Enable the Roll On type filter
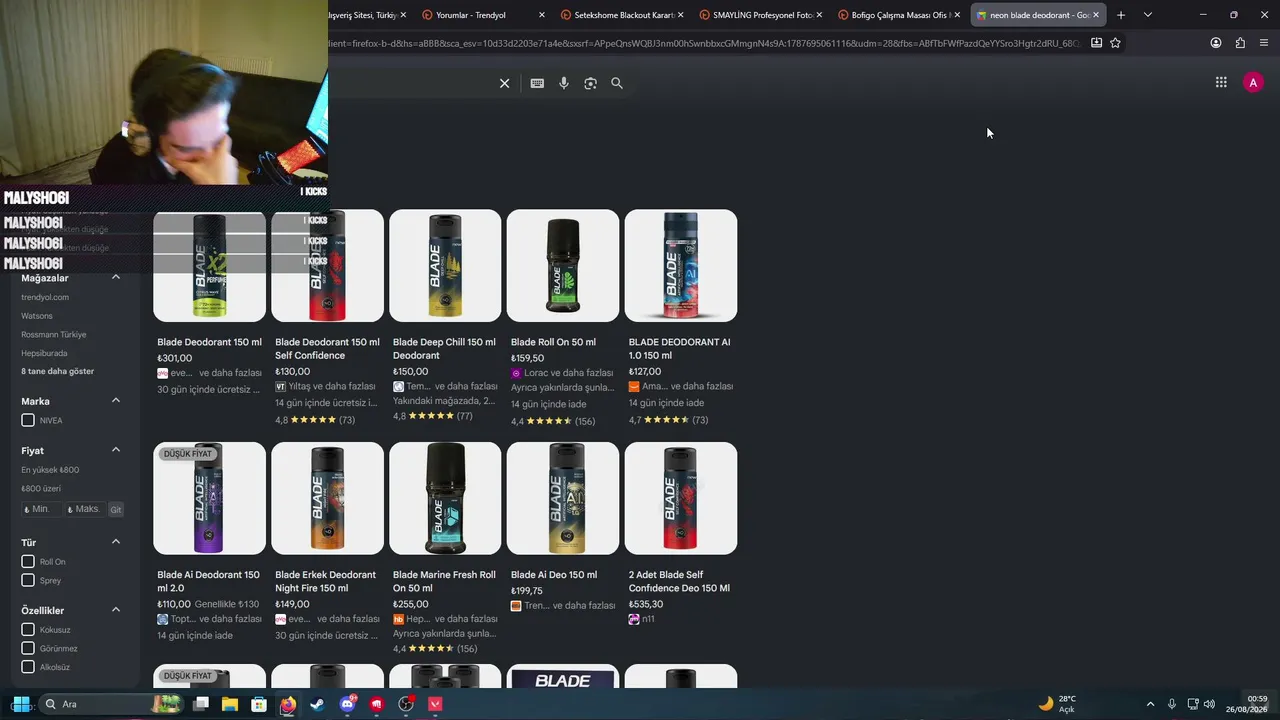Screen dimensions: 1280x720 [x=28, y=562]
